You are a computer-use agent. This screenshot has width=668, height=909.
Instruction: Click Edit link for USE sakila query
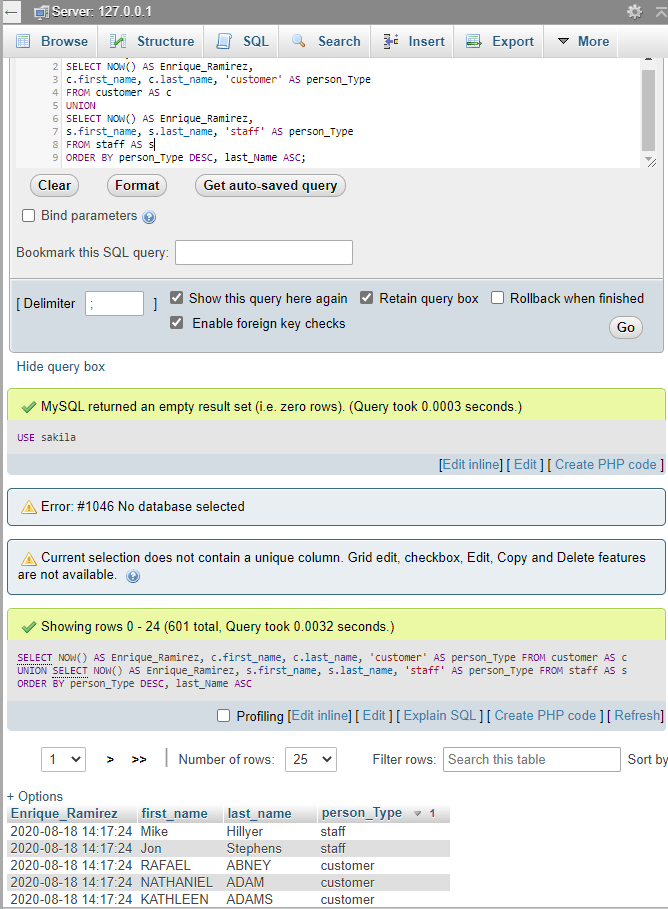(x=525, y=465)
